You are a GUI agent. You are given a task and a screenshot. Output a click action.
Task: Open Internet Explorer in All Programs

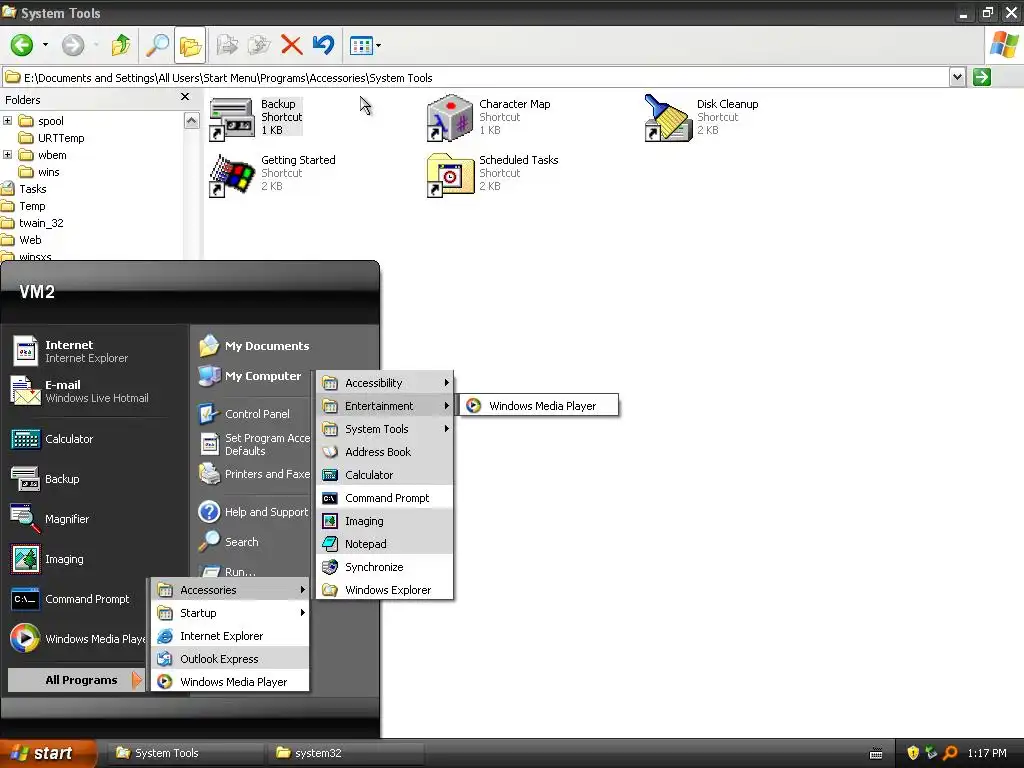[231, 635]
